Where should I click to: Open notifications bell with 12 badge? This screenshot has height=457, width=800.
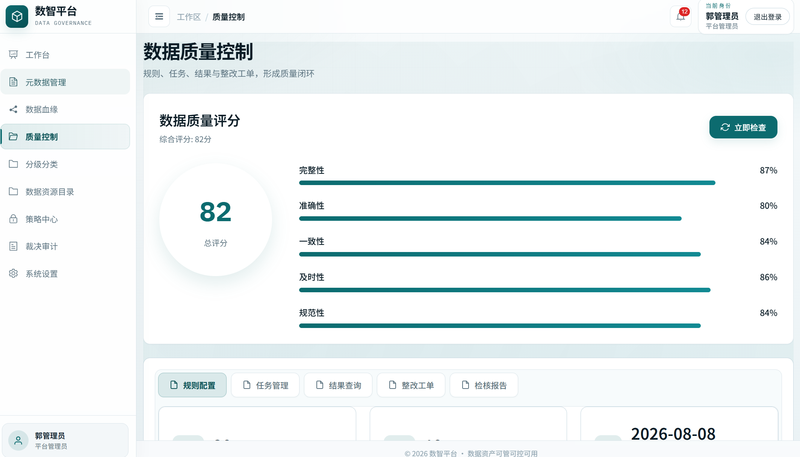[x=681, y=16]
